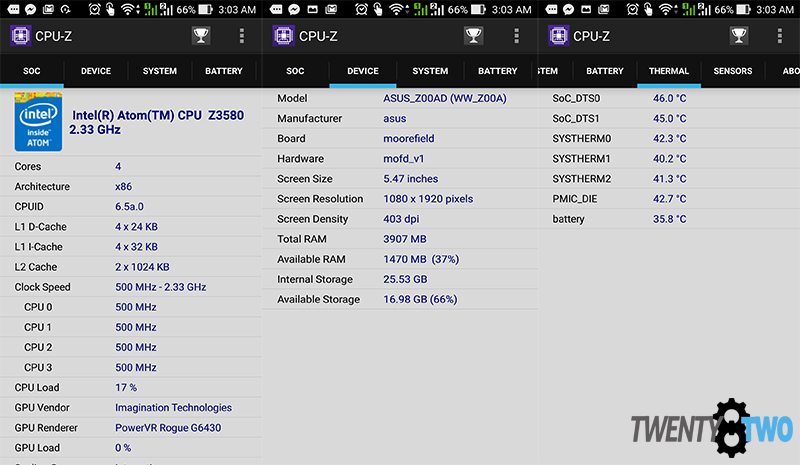
Task: Tap SYSTHERM1 temperature 40.2 °C
Action: 669,159
